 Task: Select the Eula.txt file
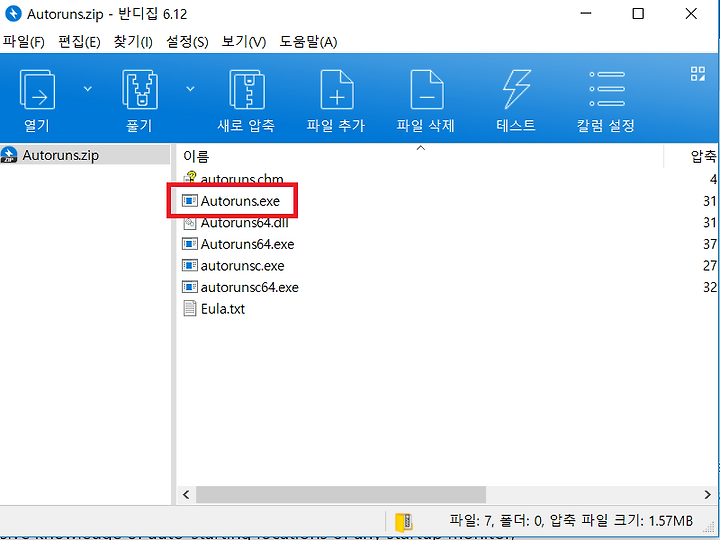coord(223,309)
